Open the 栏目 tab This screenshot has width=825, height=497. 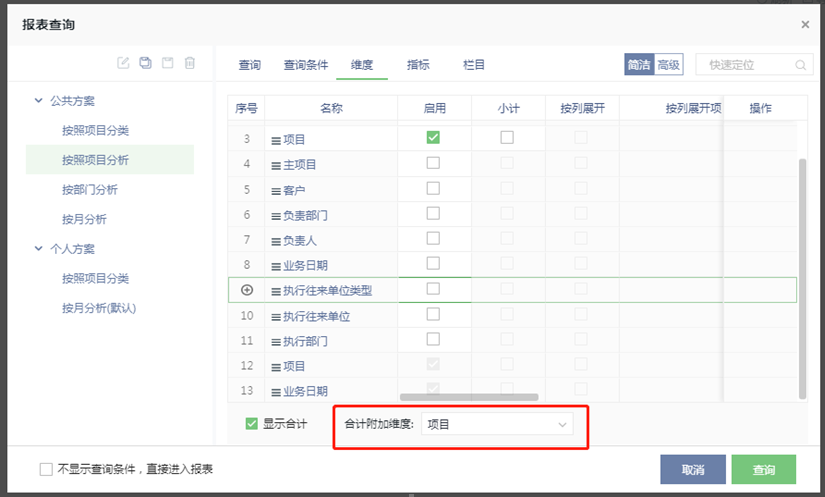coord(474,65)
